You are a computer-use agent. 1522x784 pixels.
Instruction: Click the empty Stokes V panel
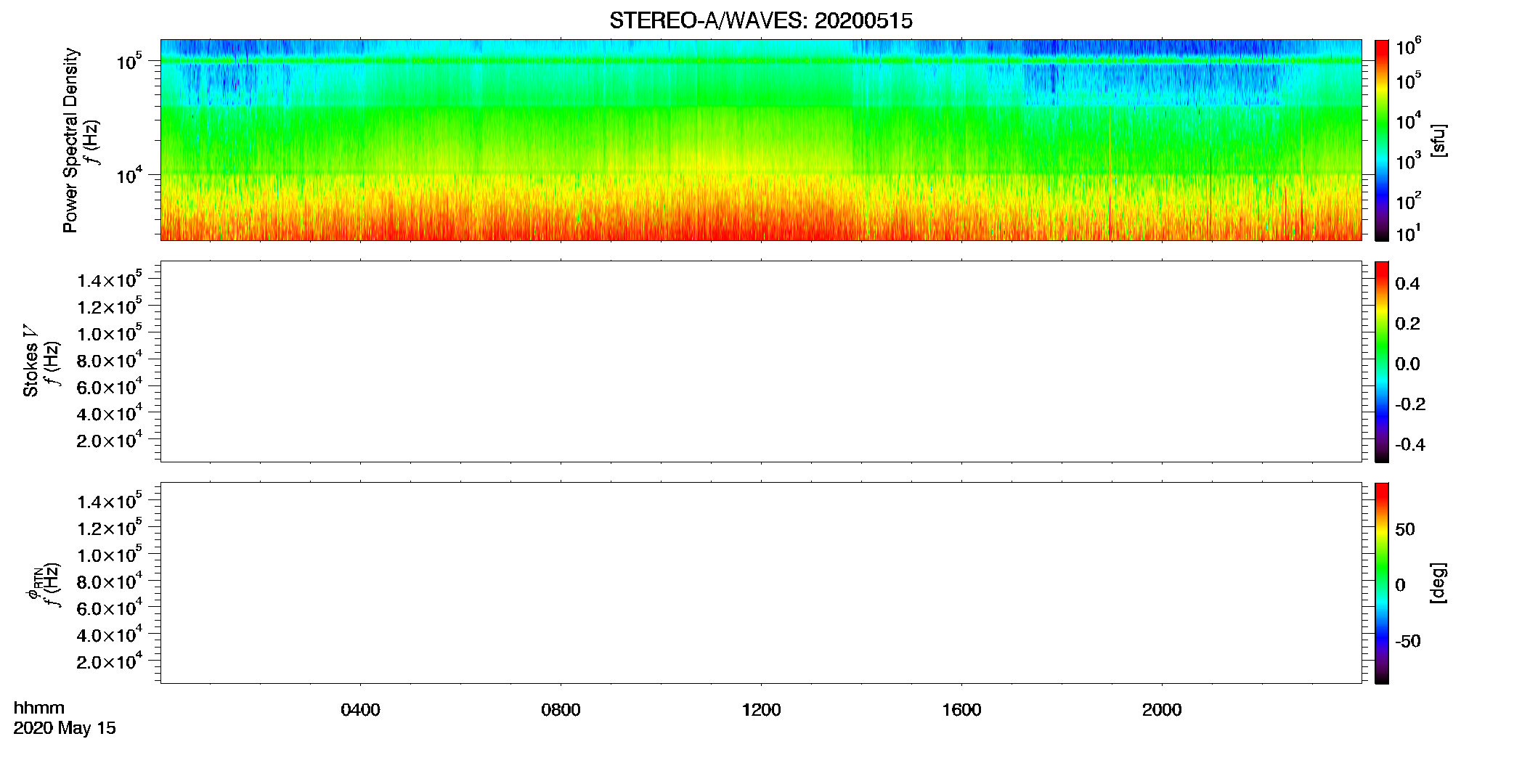coord(761,362)
